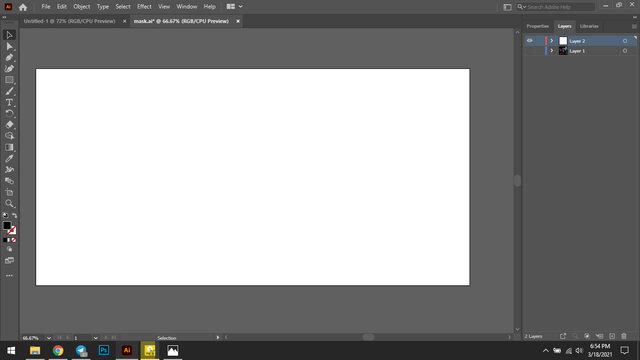
Task: Select the Blend tool
Action: click(x=9, y=181)
